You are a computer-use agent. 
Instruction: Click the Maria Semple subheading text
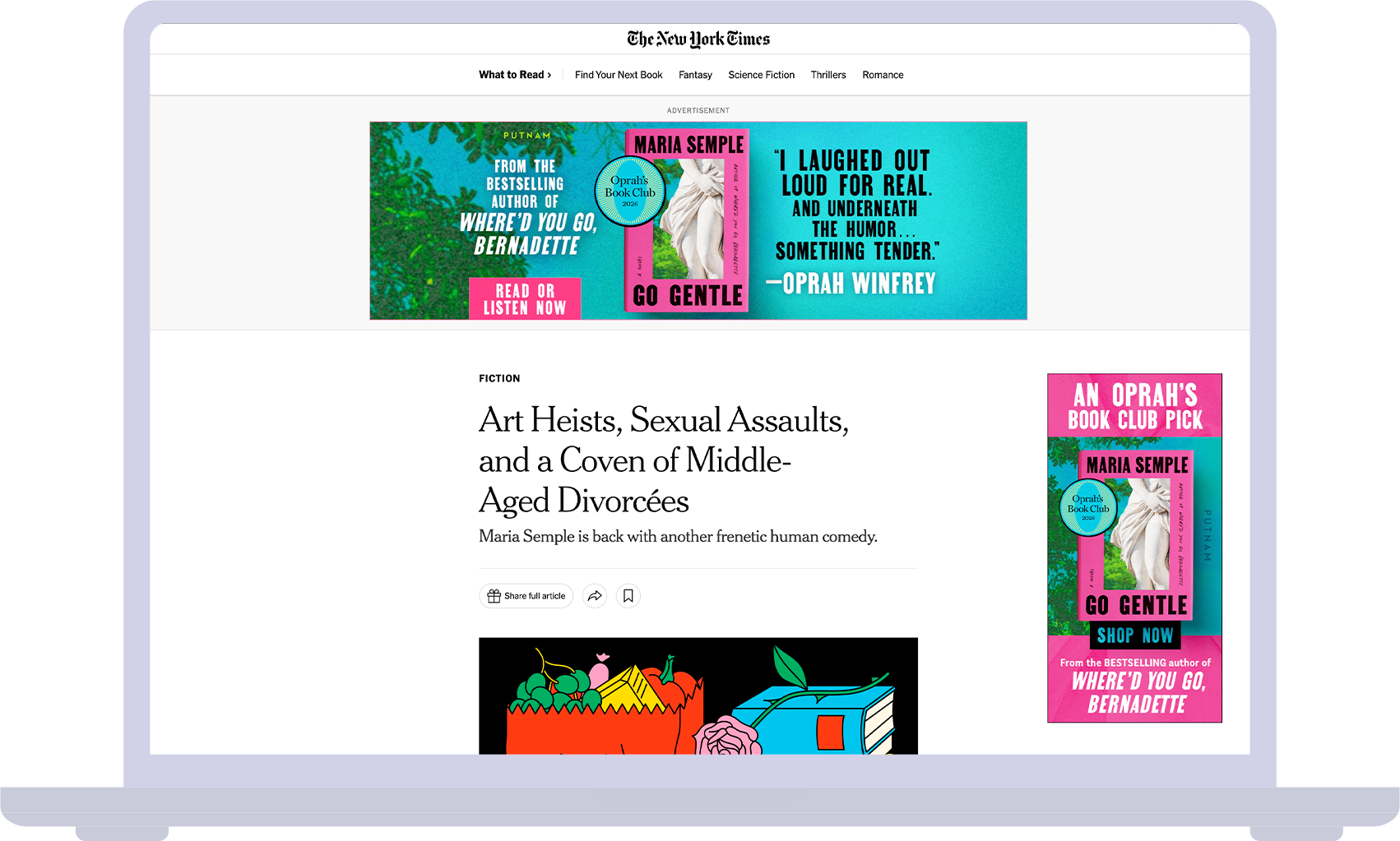(678, 537)
